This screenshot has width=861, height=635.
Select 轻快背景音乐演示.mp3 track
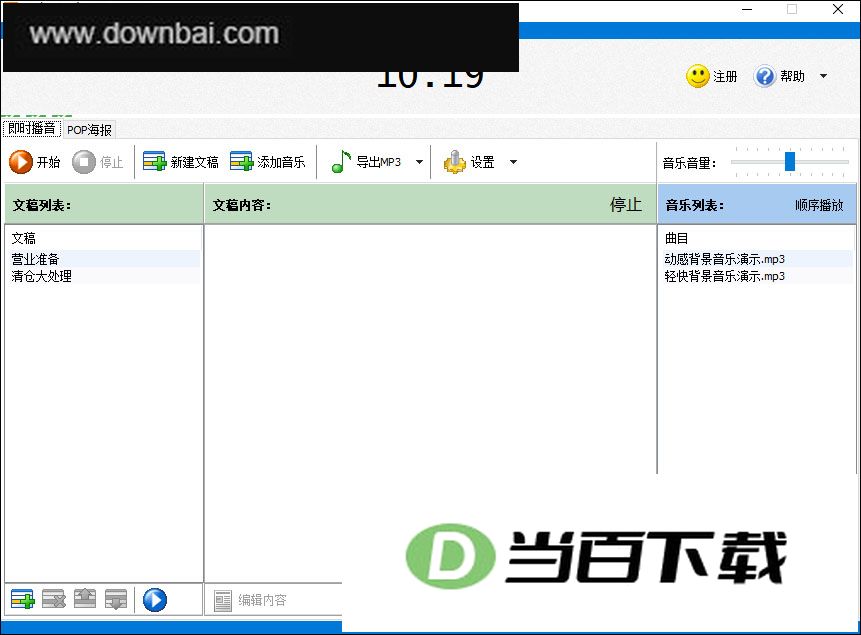757,276
